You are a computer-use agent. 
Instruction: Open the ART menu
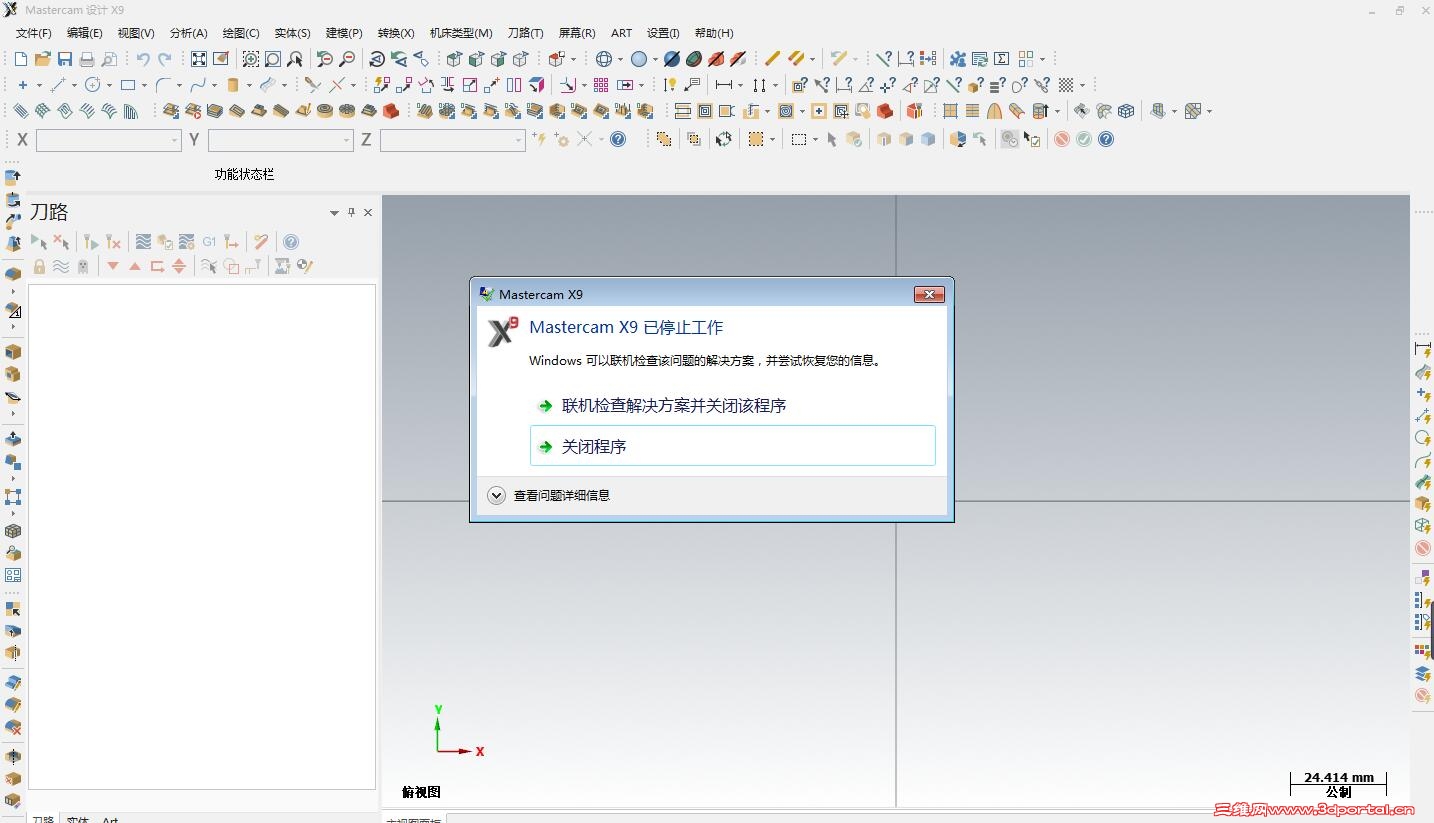[x=622, y=33]
